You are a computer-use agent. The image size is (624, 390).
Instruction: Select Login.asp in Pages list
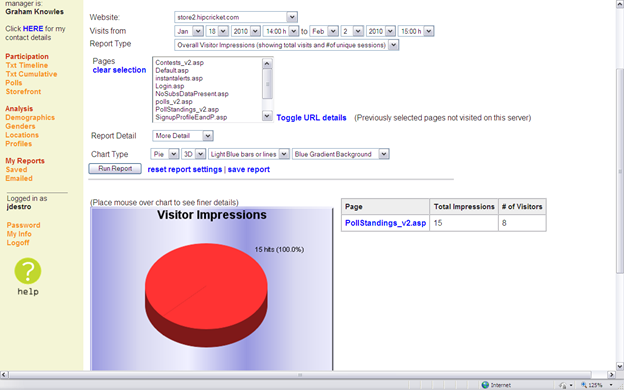point(170,86)
